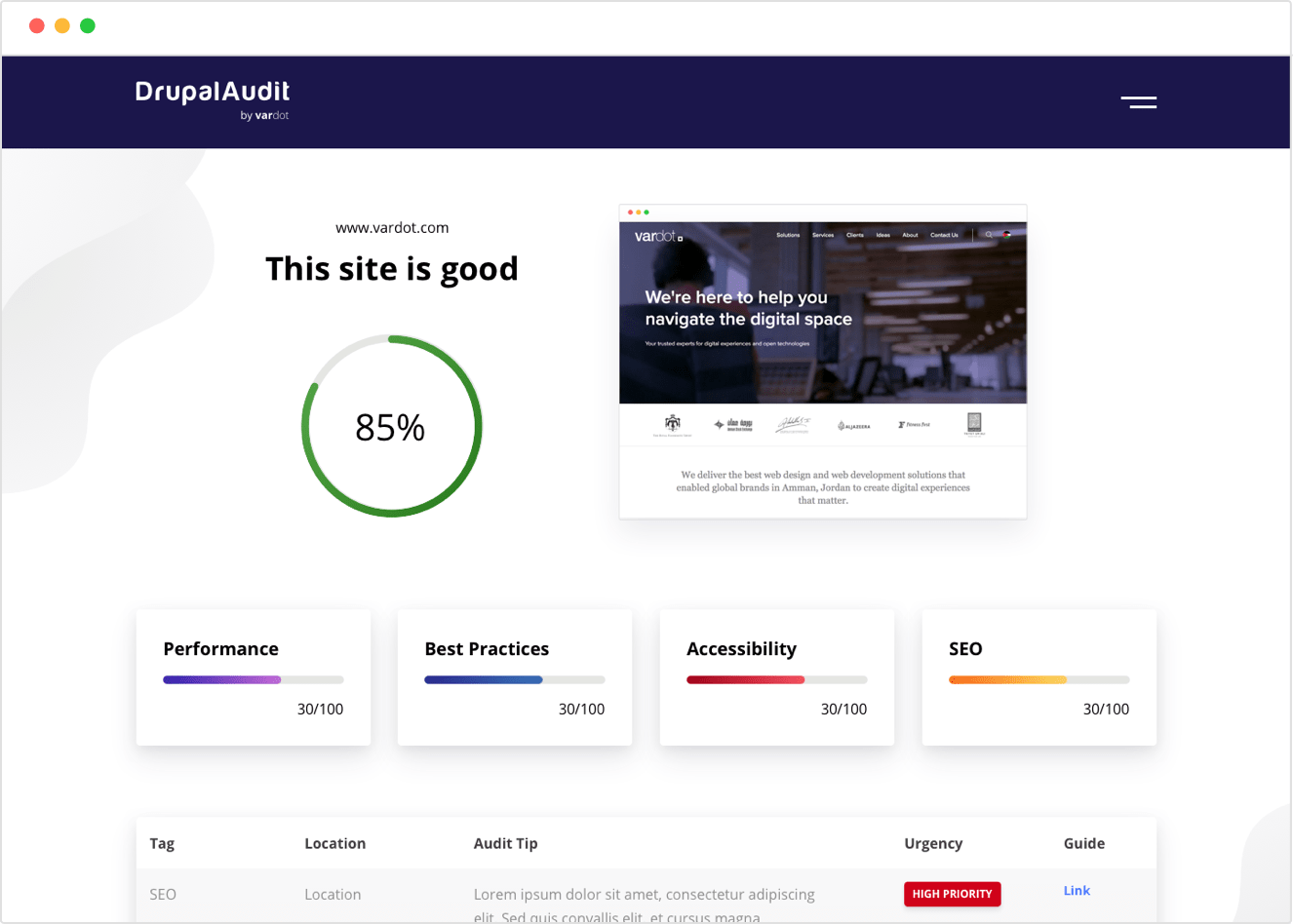Open the hamburger menu icon

pyautogui.click(x=1138, y=102)
